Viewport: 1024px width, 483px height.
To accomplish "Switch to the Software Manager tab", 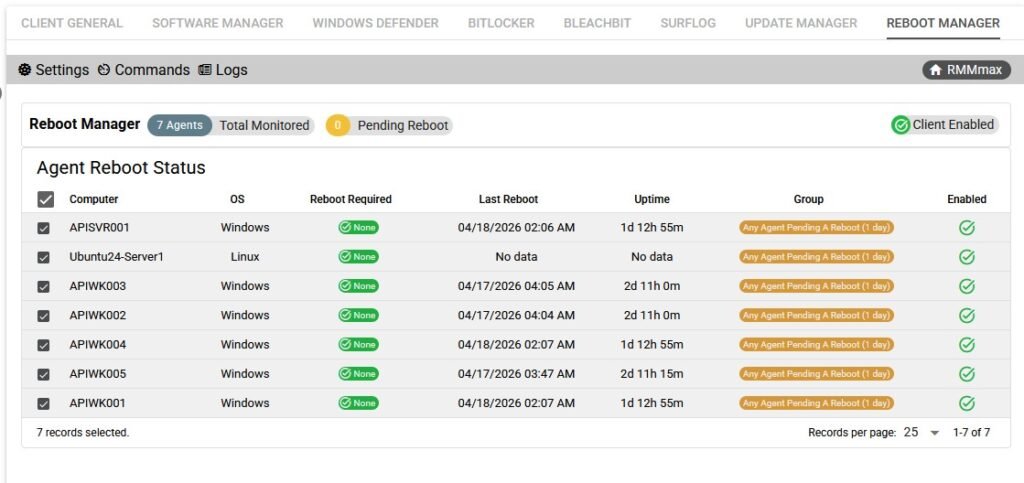I will (x=217, y=23).
